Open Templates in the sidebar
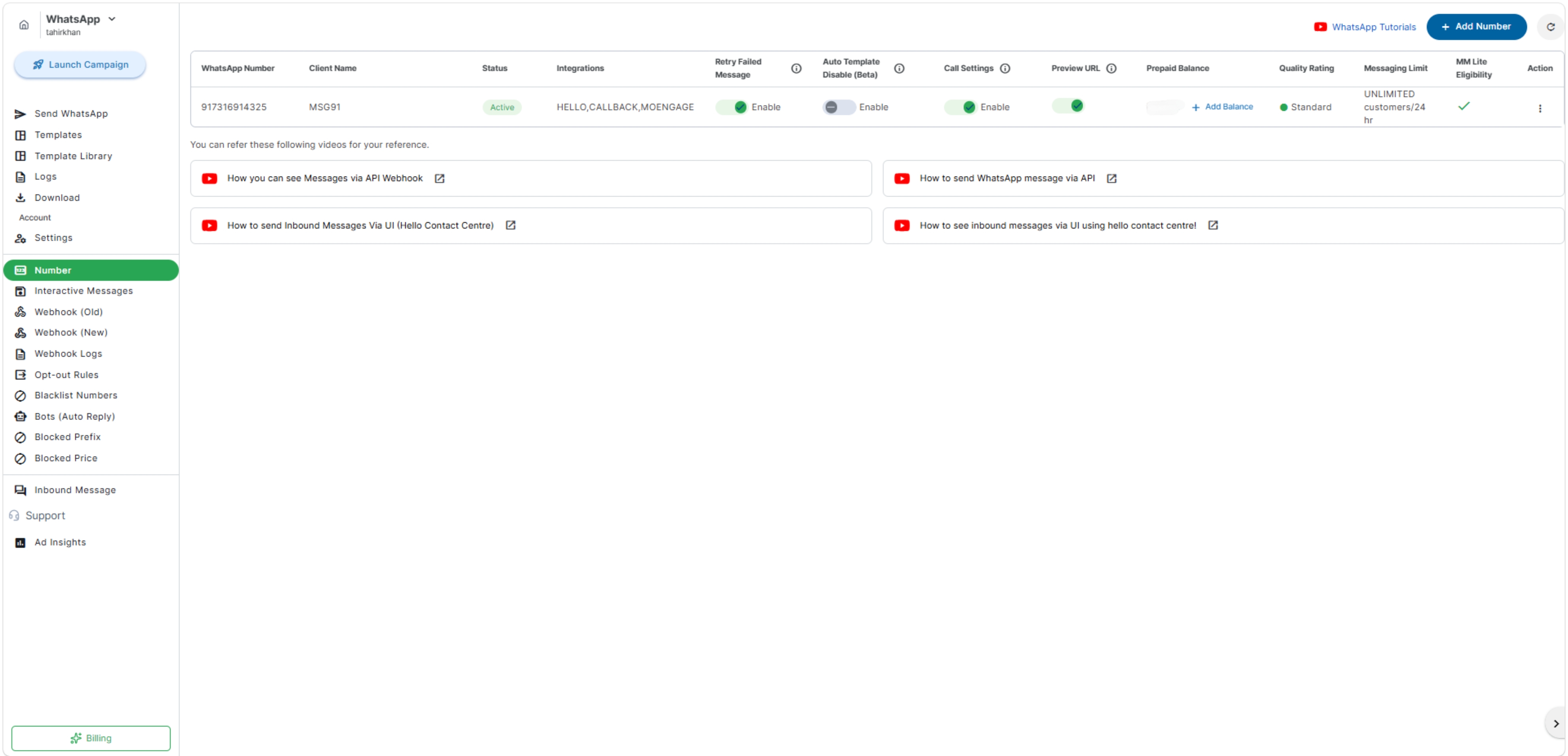Viewport: 1568px width, 756px height. point(58,135)
